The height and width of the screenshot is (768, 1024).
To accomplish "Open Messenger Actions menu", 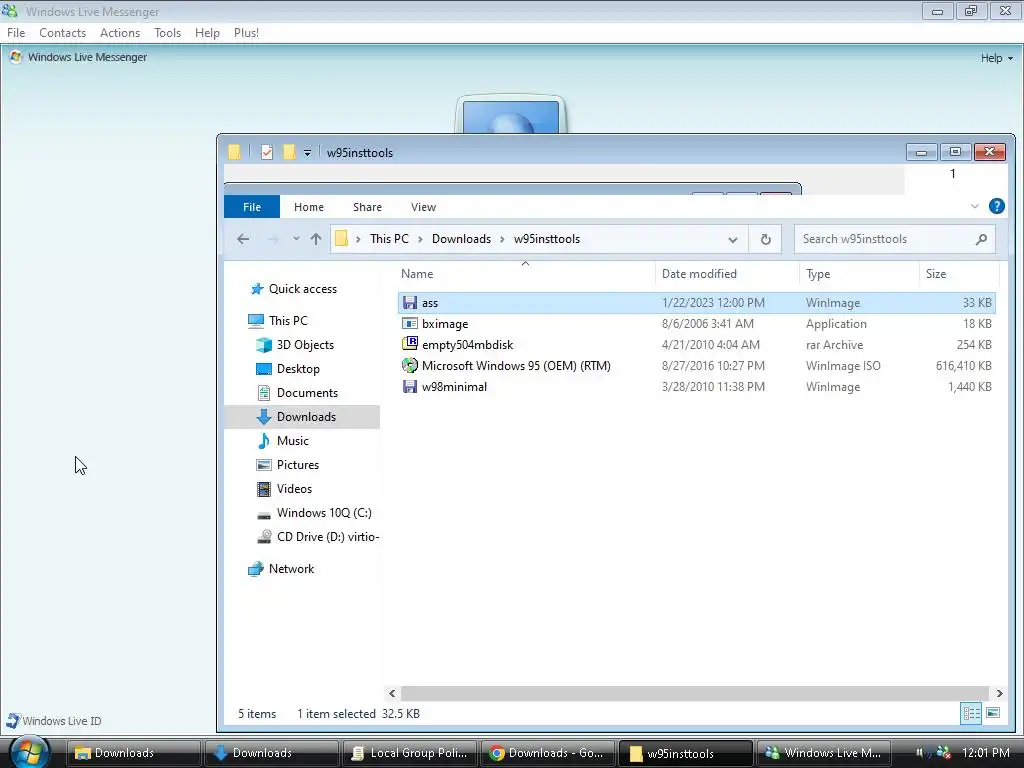I will point(120,33).
